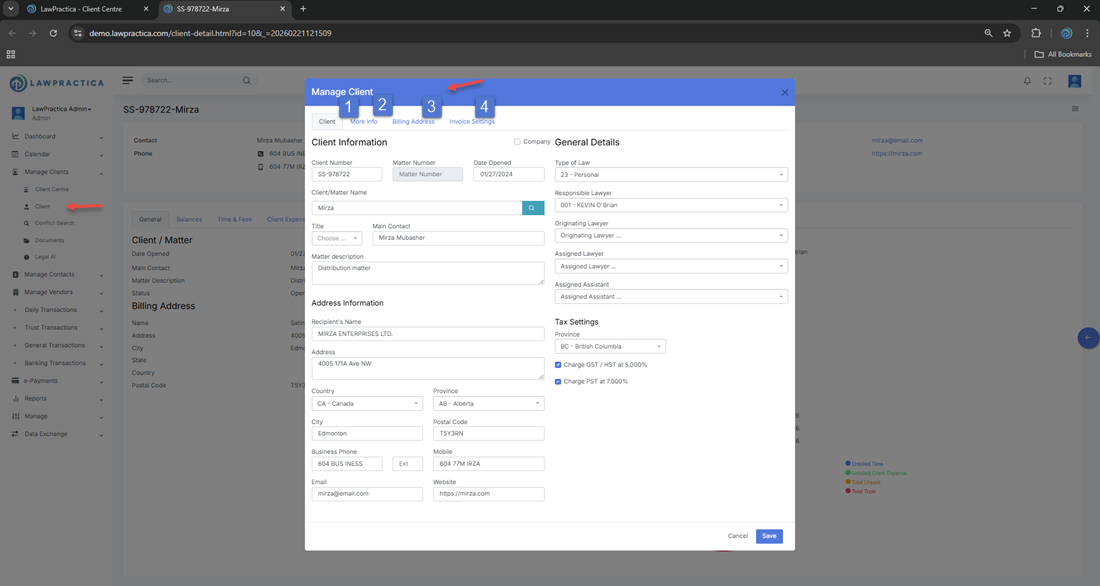Uncheck Charge PST at 7.000%
Viewport: 1100px width, 586px height.
point(558,381)
